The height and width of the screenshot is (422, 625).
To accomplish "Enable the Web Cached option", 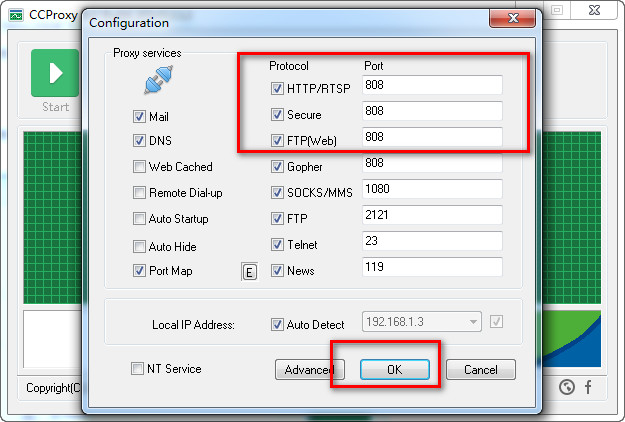I will point(139,166).
